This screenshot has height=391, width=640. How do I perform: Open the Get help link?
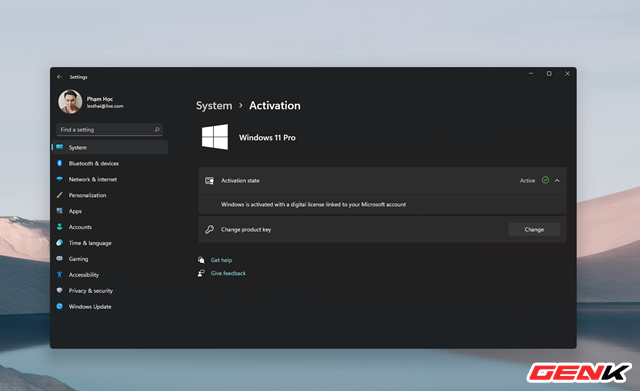[221, 260]
